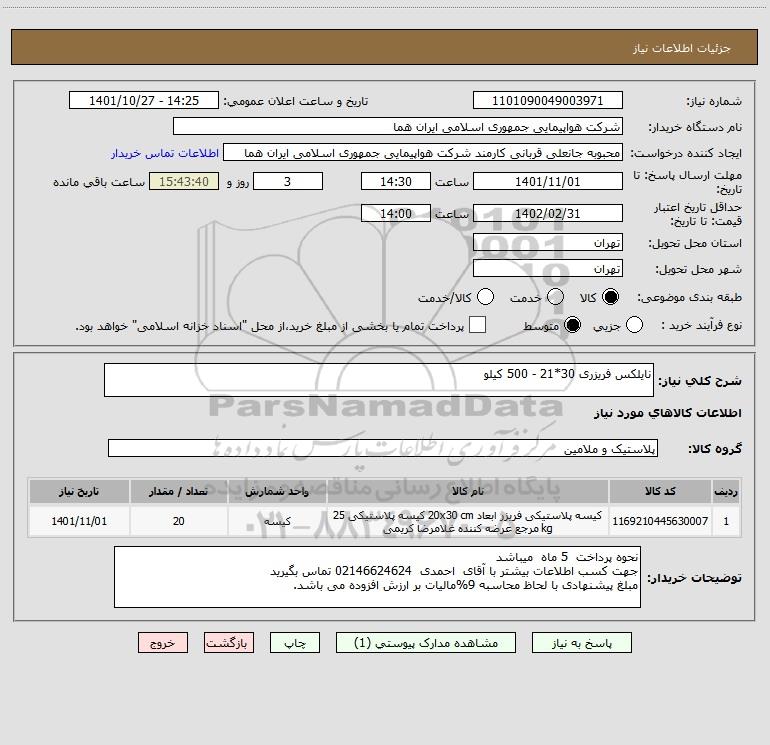Image resolution: width=770 pixels, height=745 pixels.
Task: Open اطلاعات تماس خریدار link
Action: point(165,153)
